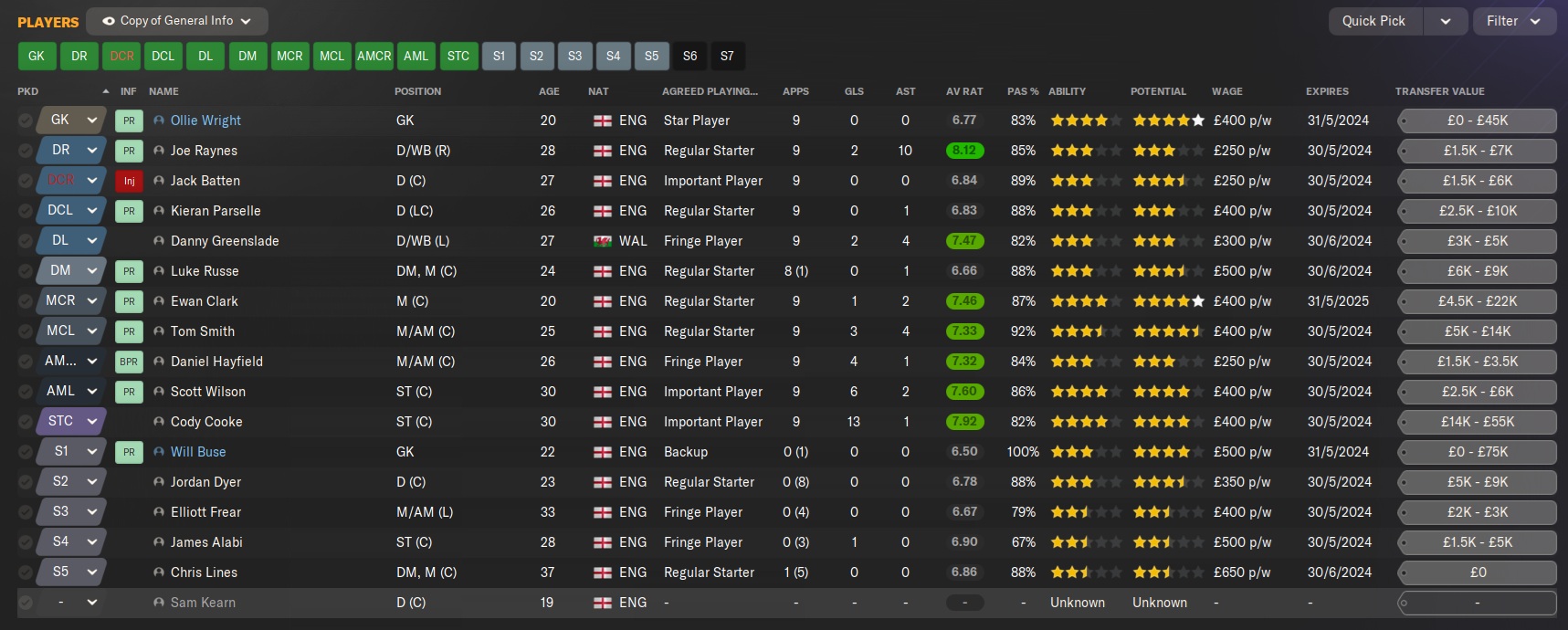Click the Quick Pick button

(x=1374, y=21)
